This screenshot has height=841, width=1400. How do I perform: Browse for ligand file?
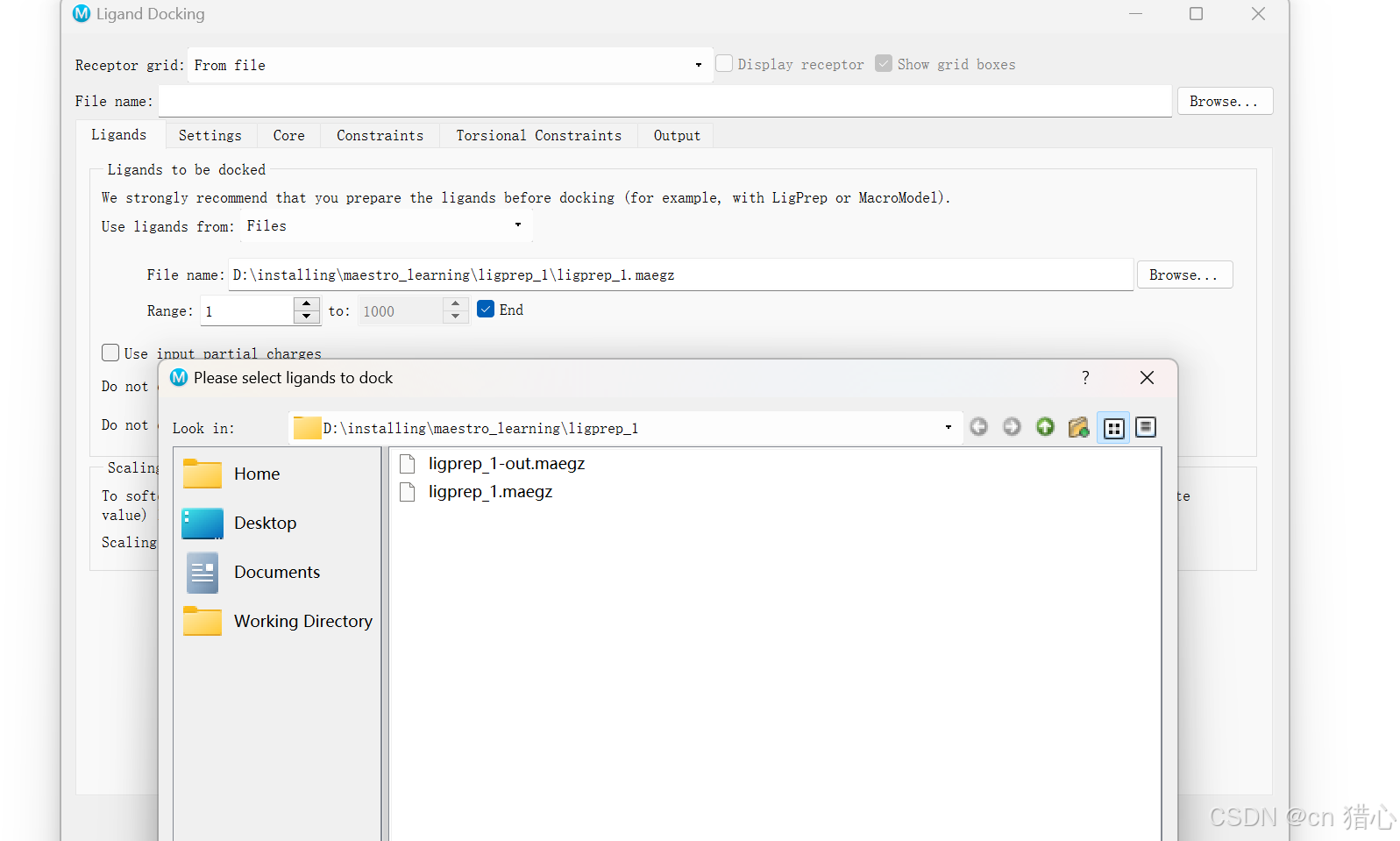(1184, 274)
